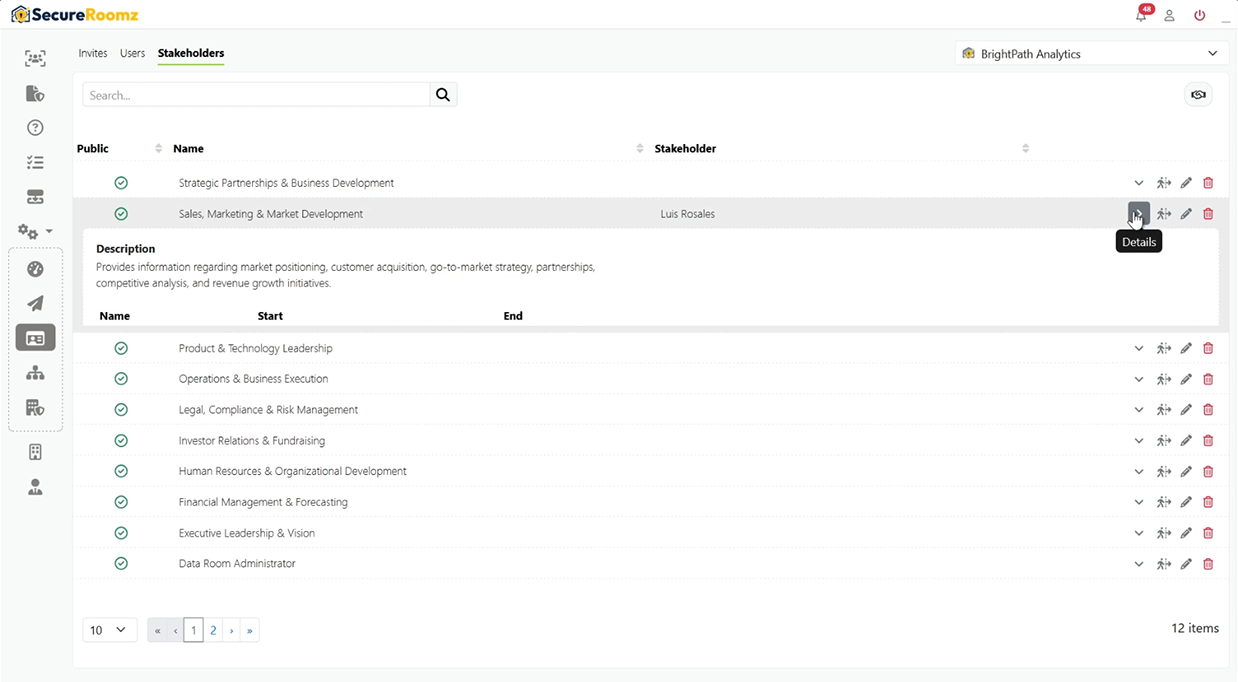Open the secured file sidebar icon

35,93
